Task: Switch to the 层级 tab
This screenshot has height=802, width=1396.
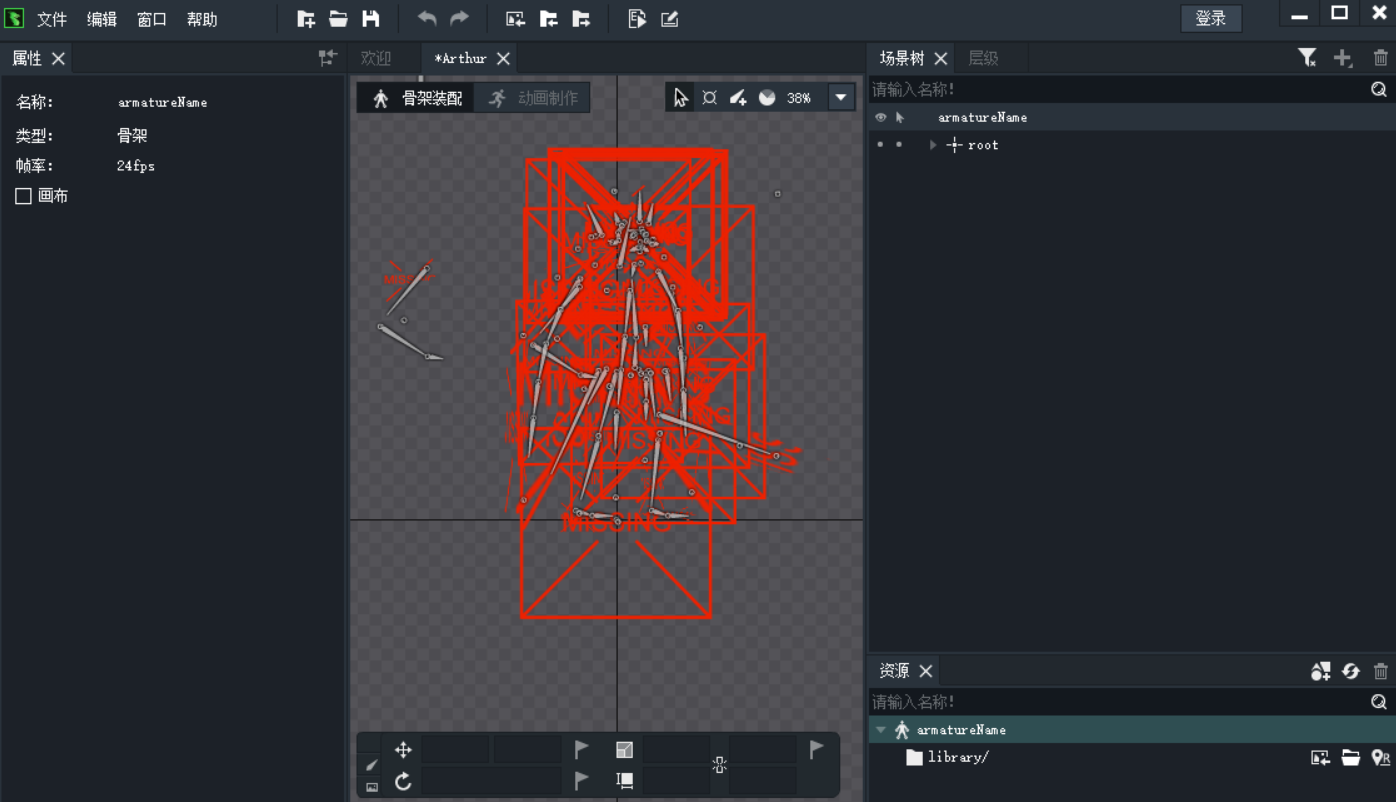Action: (983, 58)
